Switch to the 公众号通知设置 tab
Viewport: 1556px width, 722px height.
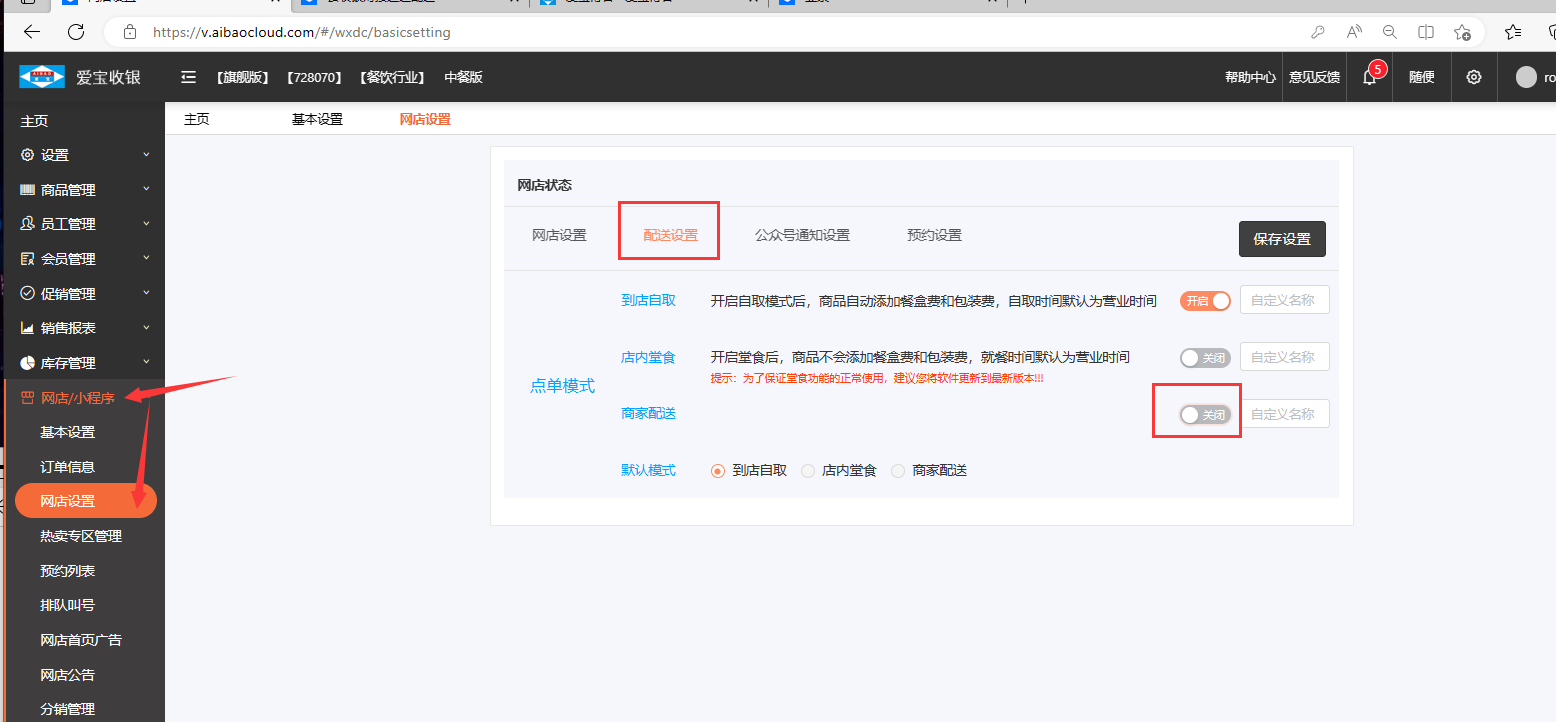(x=802, y=236)
